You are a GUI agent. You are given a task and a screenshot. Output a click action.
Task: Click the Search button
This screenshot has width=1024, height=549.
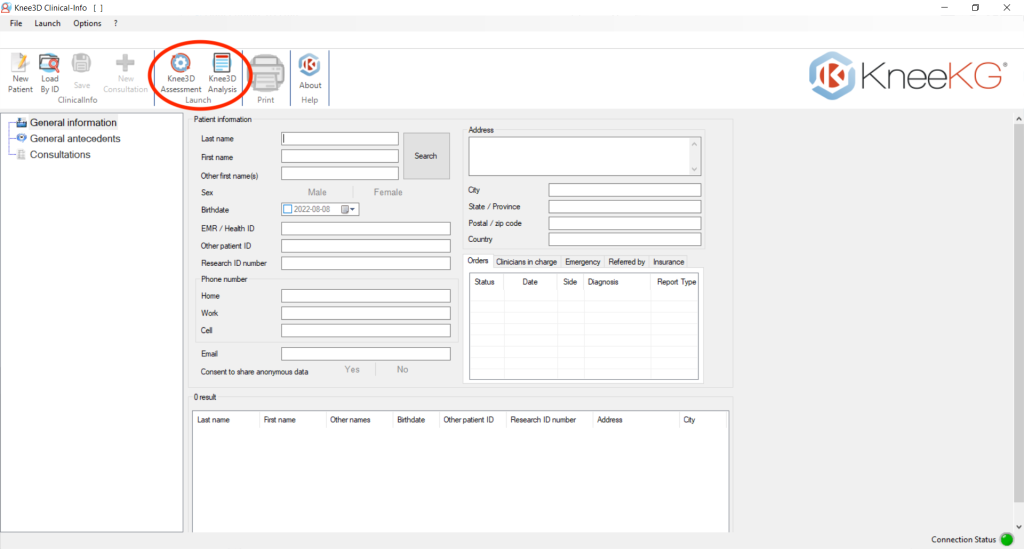click(426, 156)
